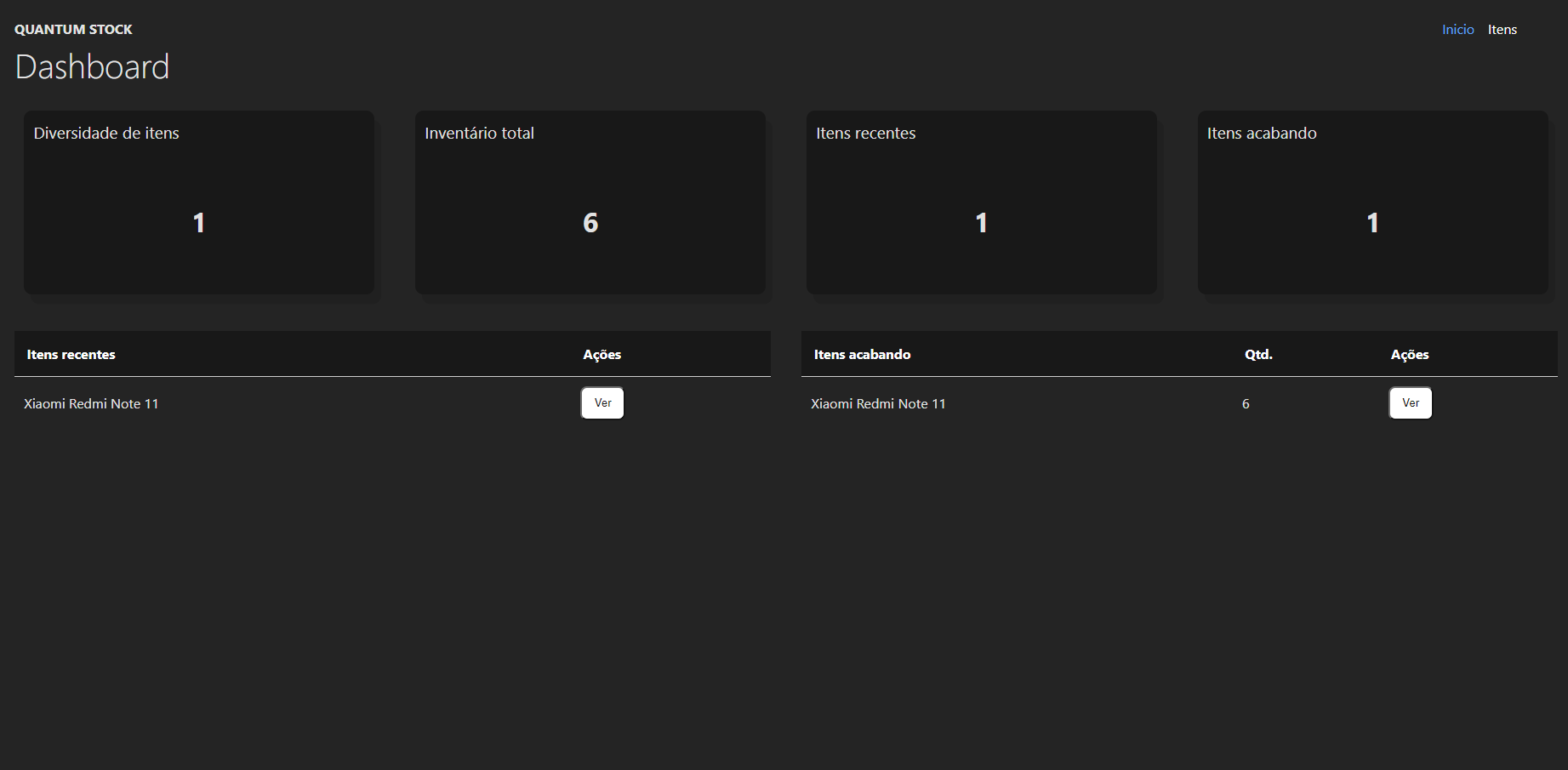Screen dimensions: 1568x770
Task: Click the quantity value 6 for Xiaomi
Action: [x=1246, y=403]
